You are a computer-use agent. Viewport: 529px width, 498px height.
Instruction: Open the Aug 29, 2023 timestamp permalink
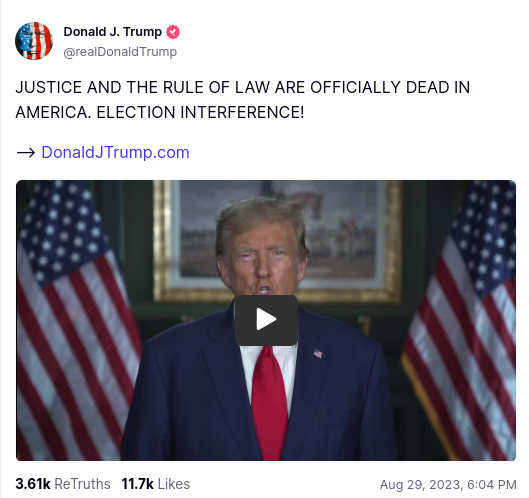[x=448, y=485]
